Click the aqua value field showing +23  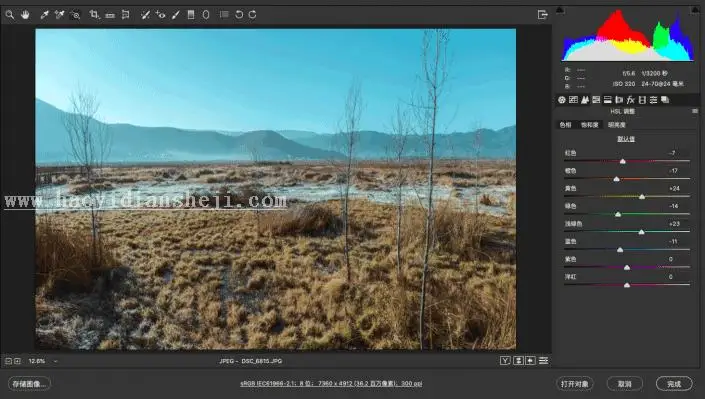click(674, 224)
